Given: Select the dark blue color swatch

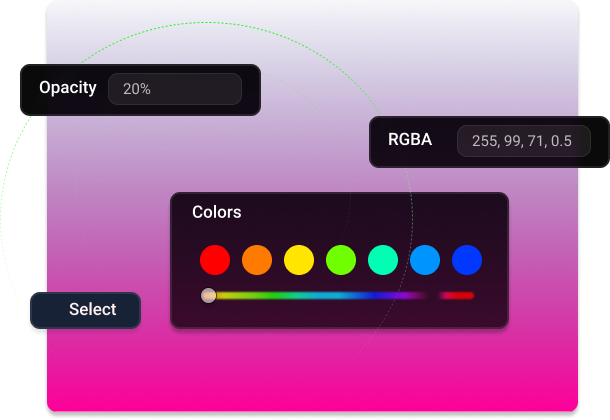Looking at the screenshot, I should point(467,260).
